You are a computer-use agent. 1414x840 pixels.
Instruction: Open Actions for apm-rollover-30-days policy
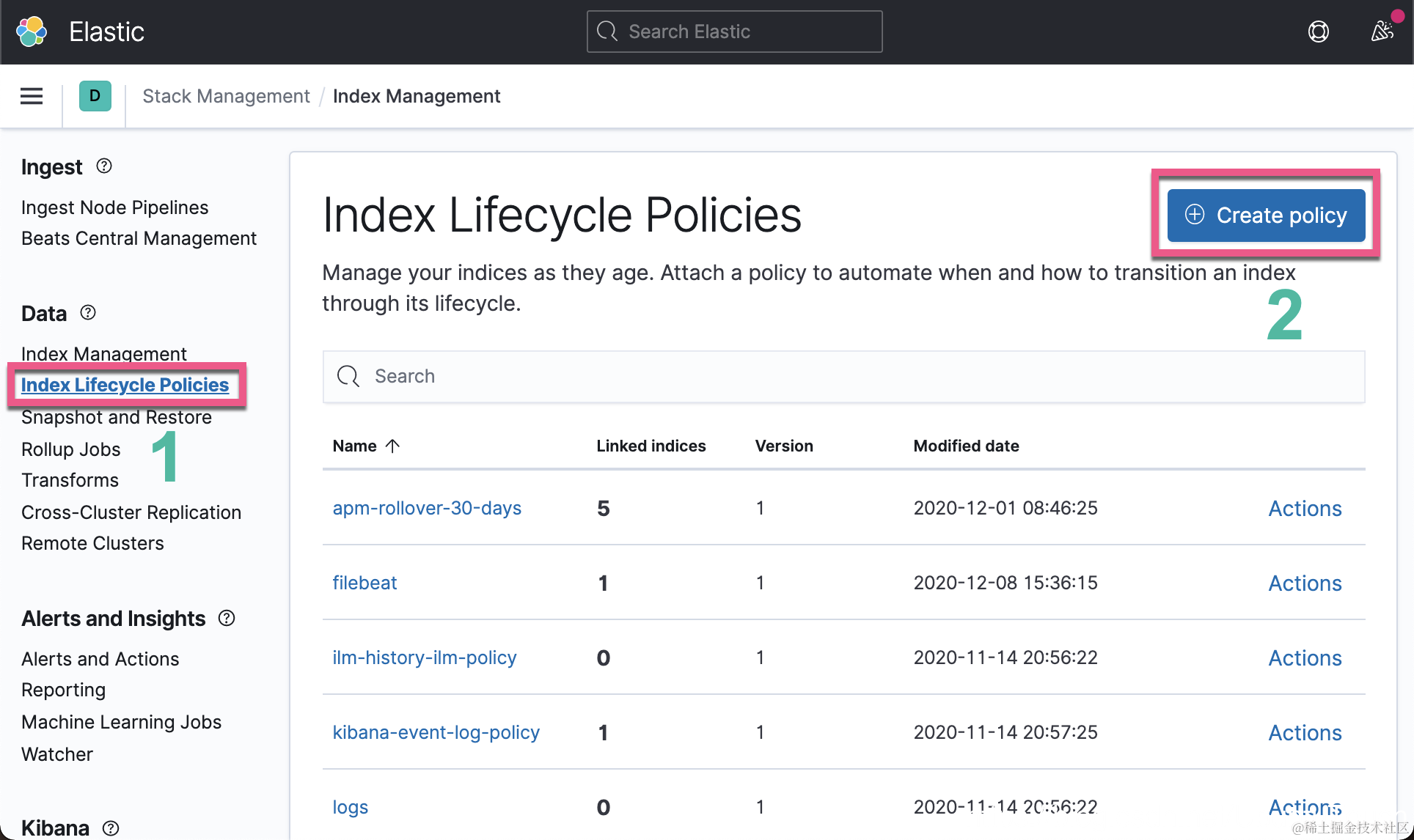1305,508
